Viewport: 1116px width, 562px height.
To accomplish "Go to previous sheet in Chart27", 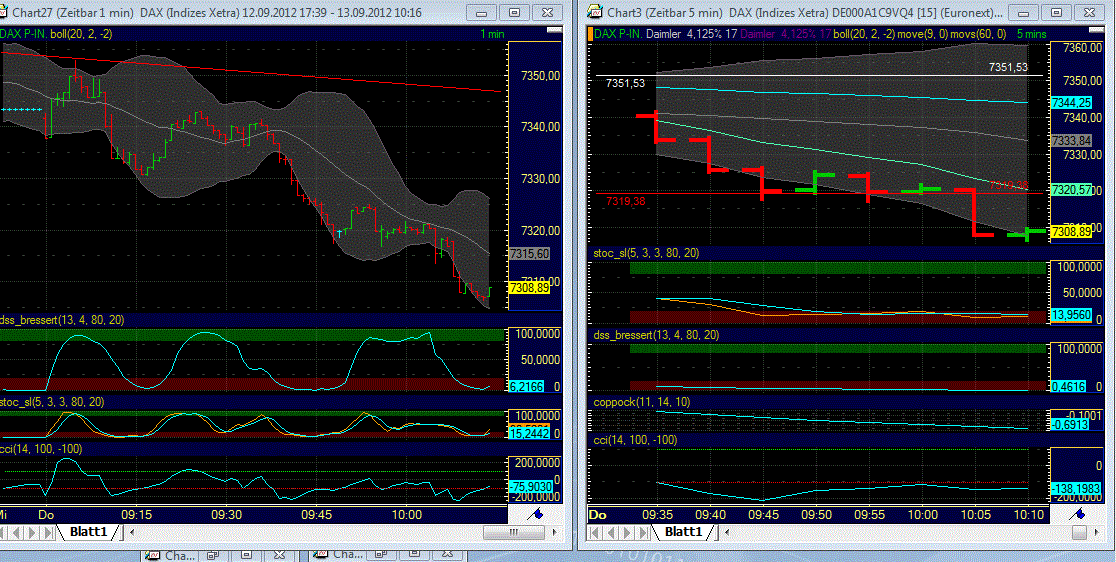I will [x=17, y=532].
